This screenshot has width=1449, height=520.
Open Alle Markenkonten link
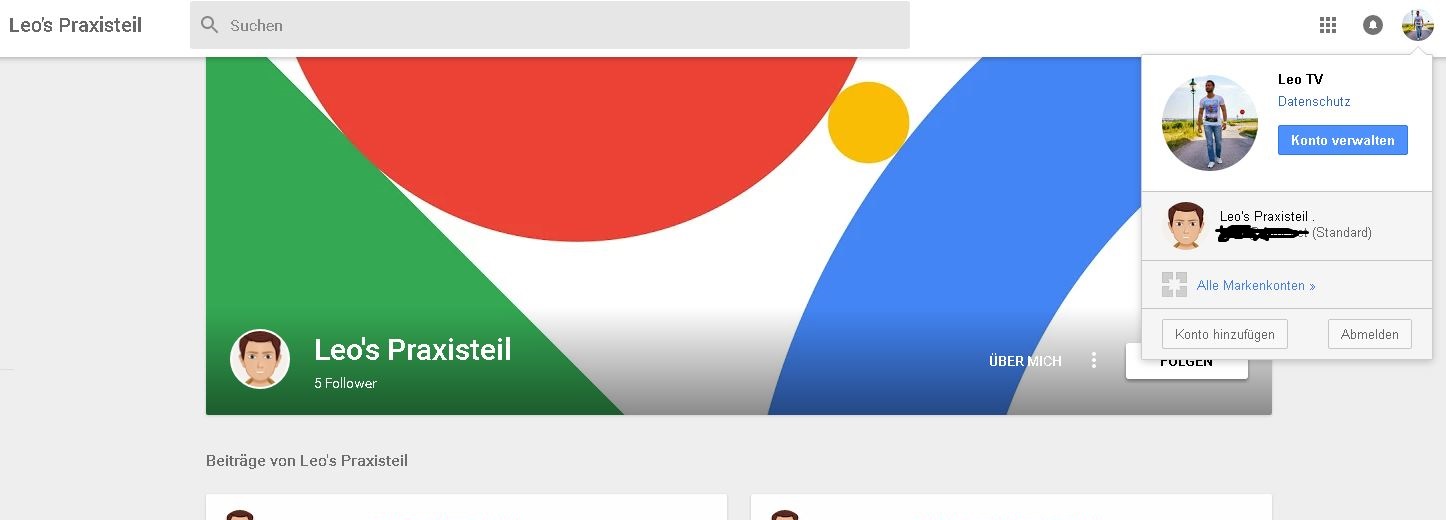[x=1256, y=286]
